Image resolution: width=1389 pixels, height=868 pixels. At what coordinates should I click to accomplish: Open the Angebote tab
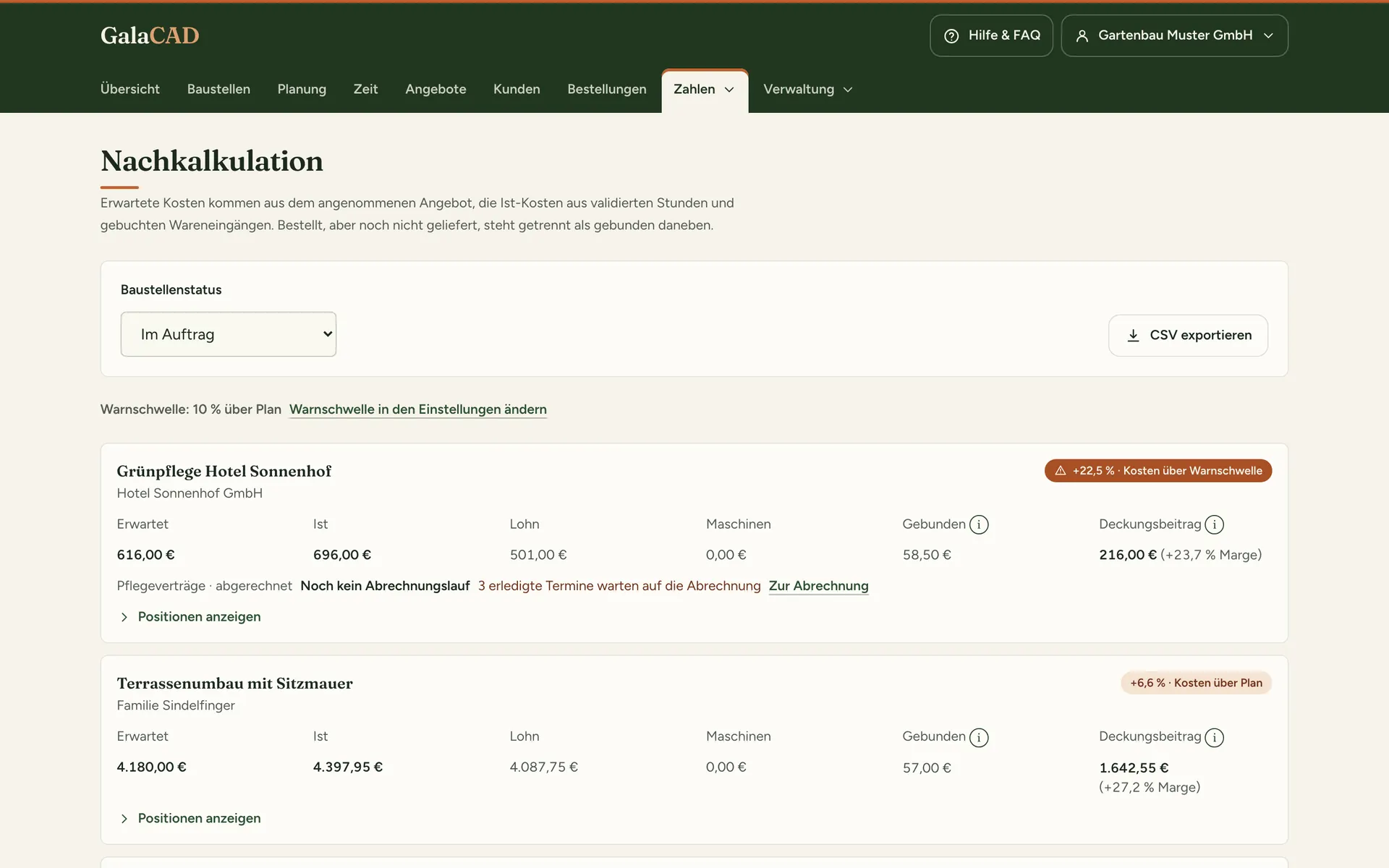point(436,89)
